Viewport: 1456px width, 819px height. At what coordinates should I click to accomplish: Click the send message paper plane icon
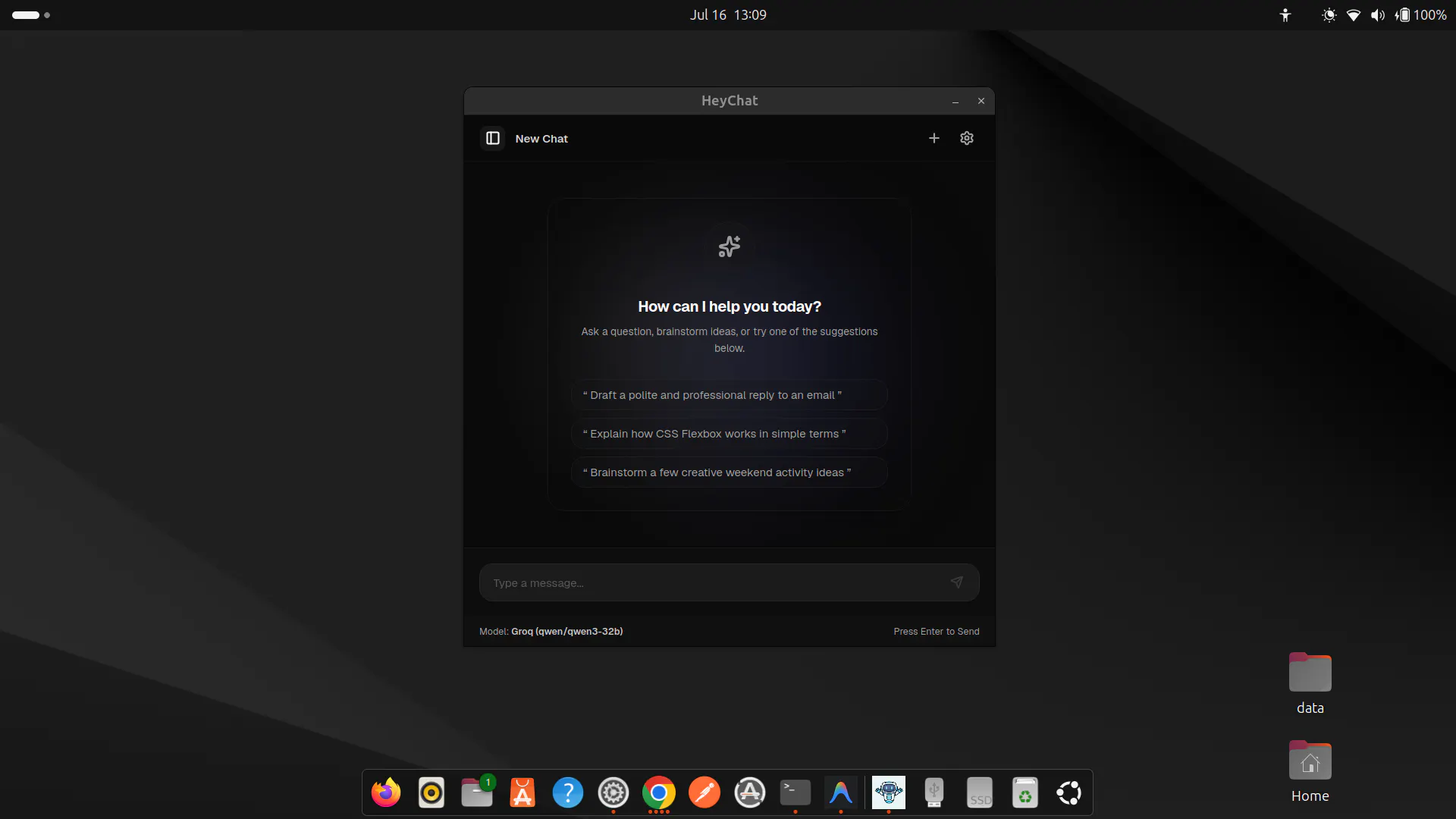pyautogui.click(x=957, y=582)
